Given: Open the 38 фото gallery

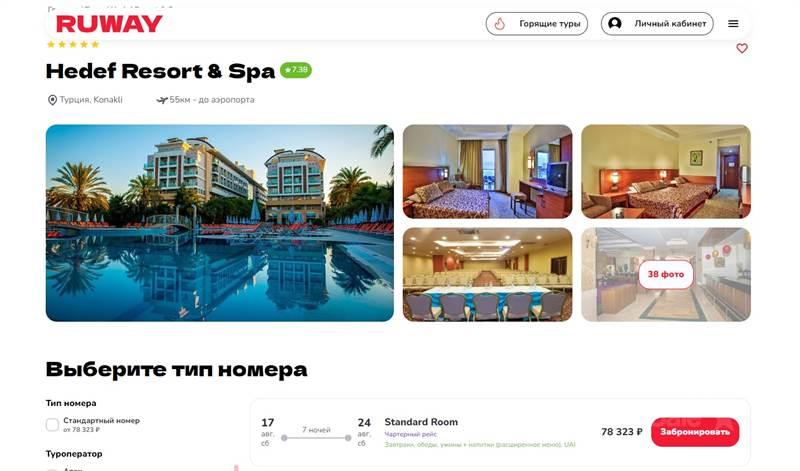Looking at the screenshot, I should (666, 275).
